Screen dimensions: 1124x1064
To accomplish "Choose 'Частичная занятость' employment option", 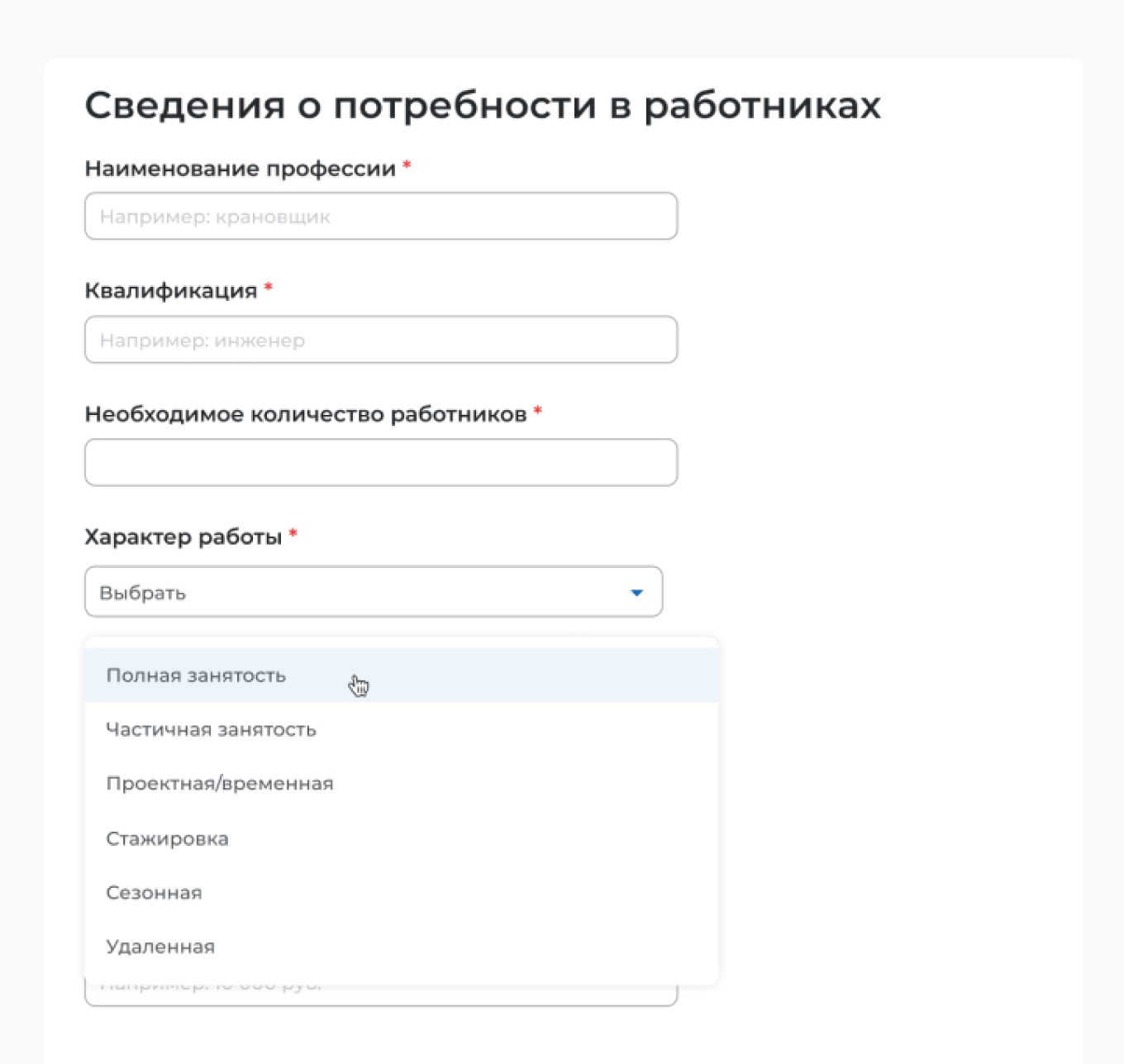I will (211, 730).
